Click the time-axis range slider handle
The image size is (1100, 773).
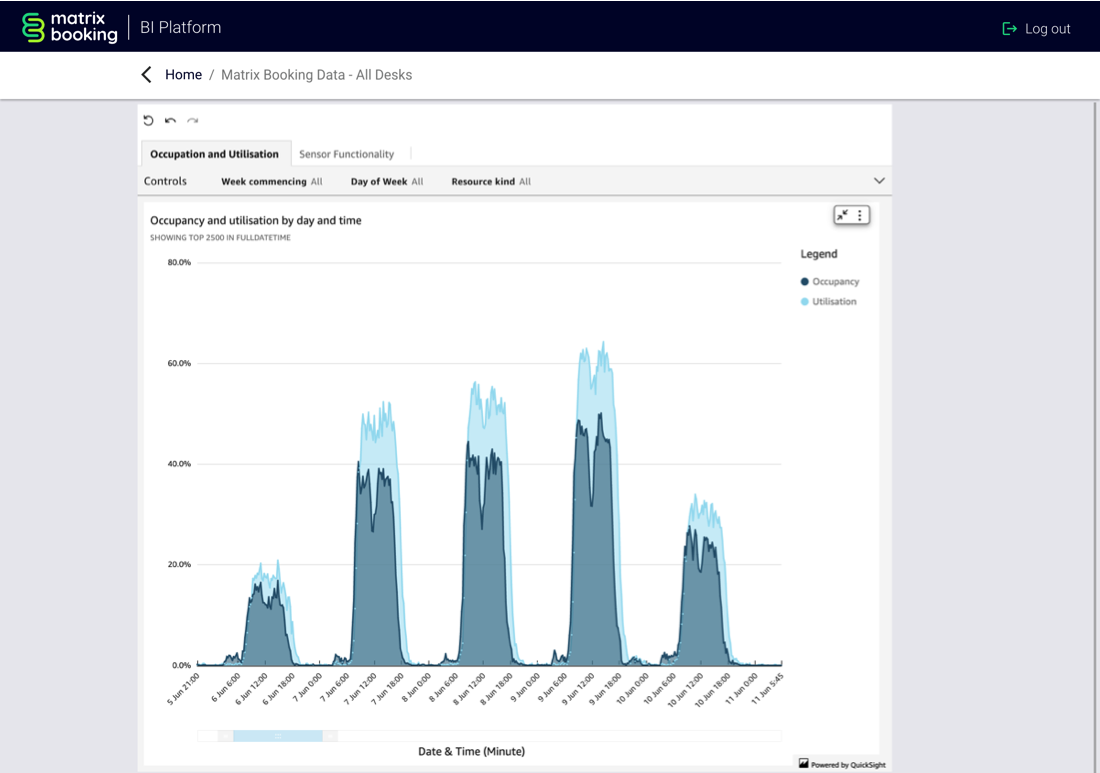(278, 736)
